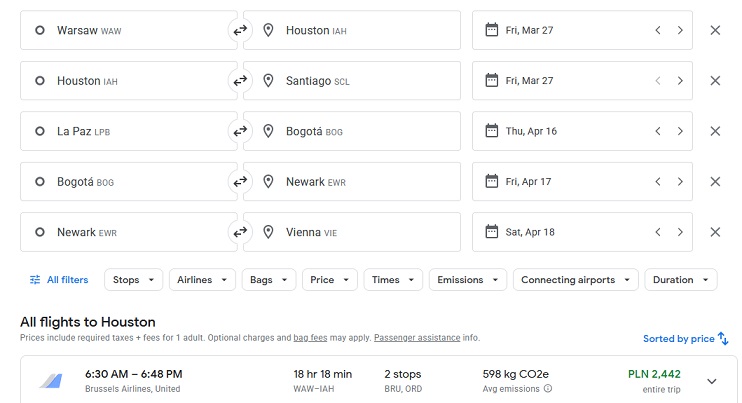Open All filters panel

pos(59,280)
